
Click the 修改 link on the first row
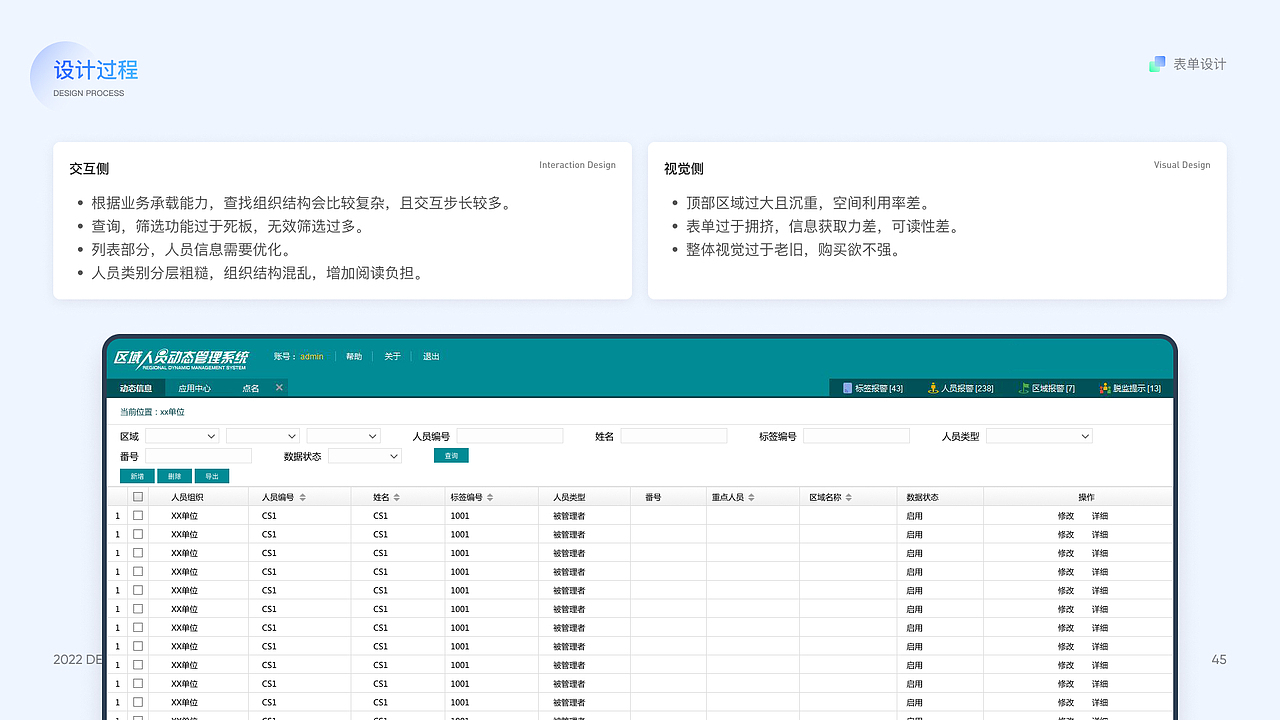(x=1068, y=515)
